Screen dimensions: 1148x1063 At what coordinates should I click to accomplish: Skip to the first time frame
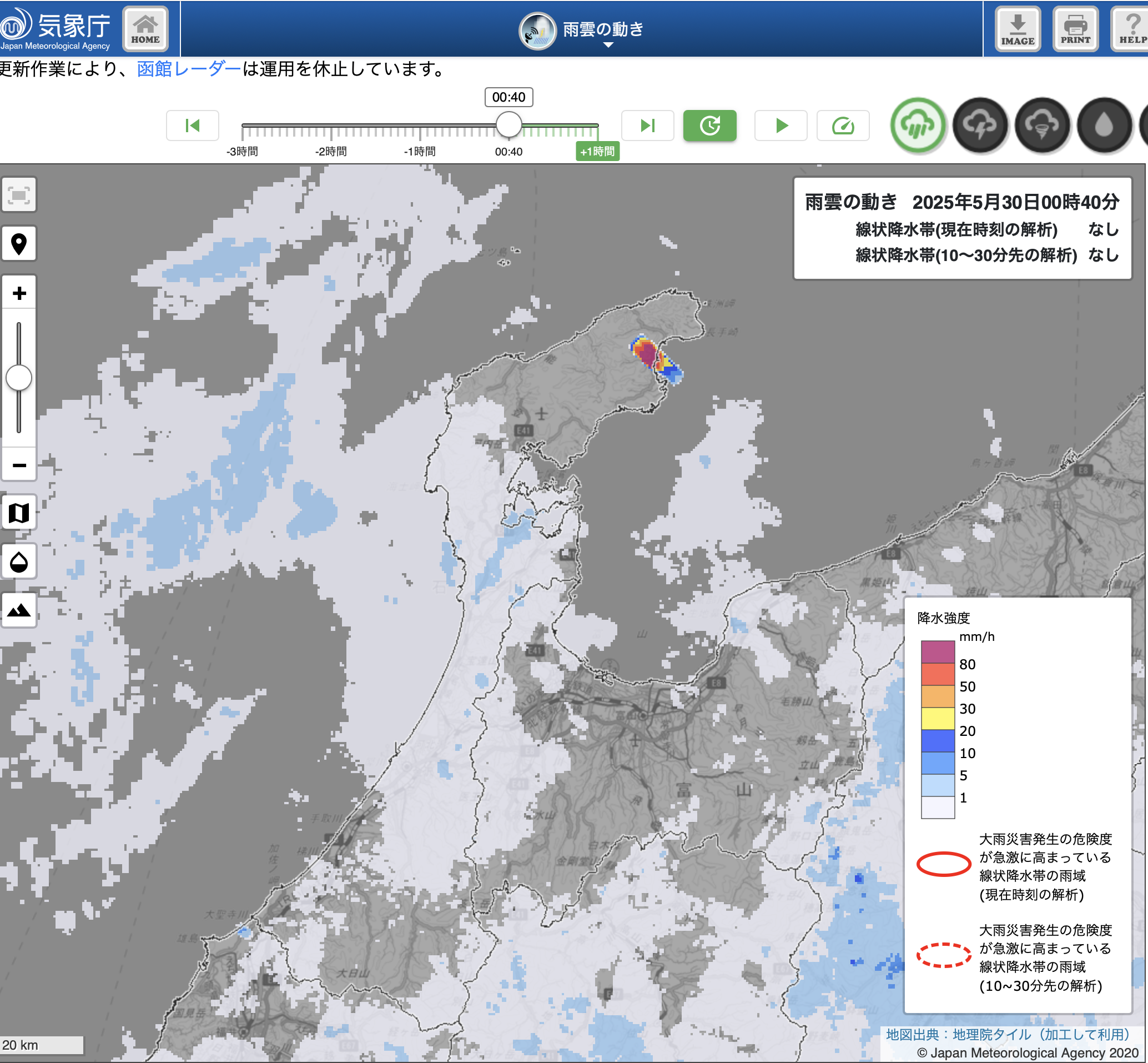pyautogui.click(x=193, y=126)
